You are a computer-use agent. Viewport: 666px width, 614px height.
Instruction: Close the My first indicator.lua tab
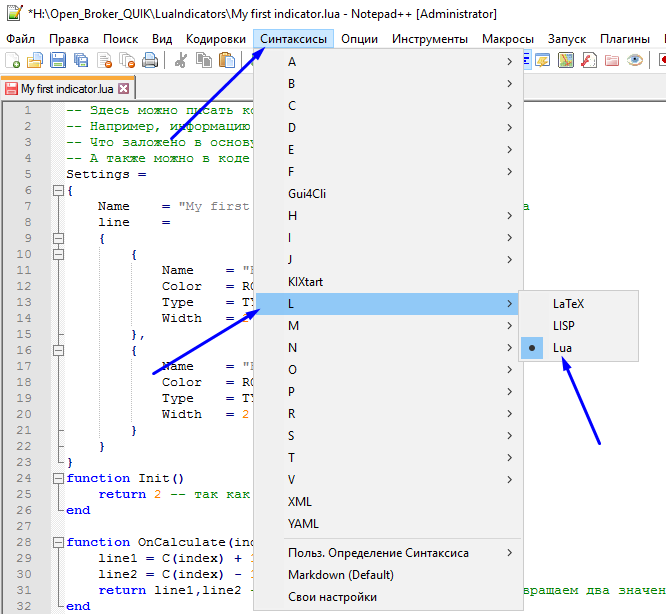[x=123, y=89]
